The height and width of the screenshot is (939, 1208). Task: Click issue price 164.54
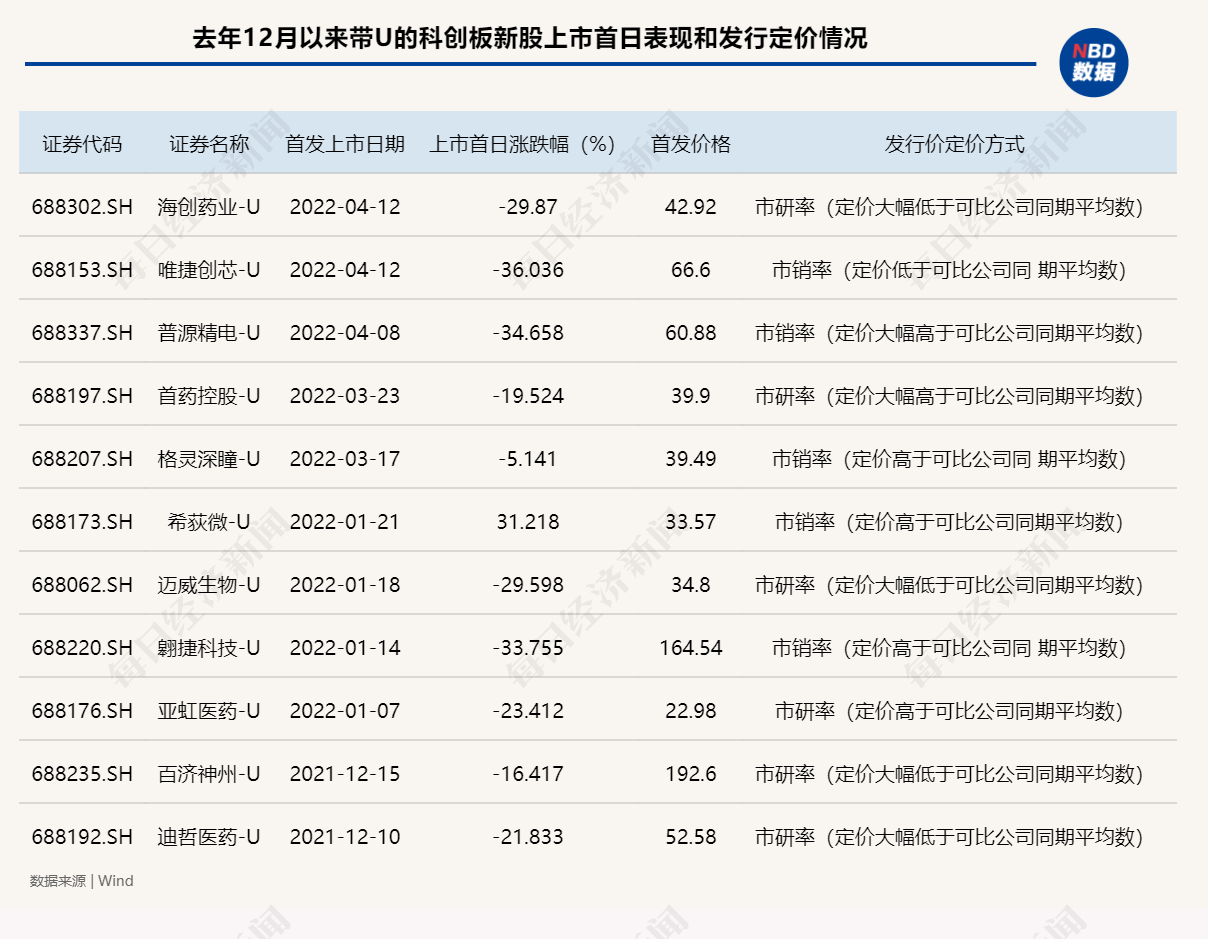tap(691, 648)
